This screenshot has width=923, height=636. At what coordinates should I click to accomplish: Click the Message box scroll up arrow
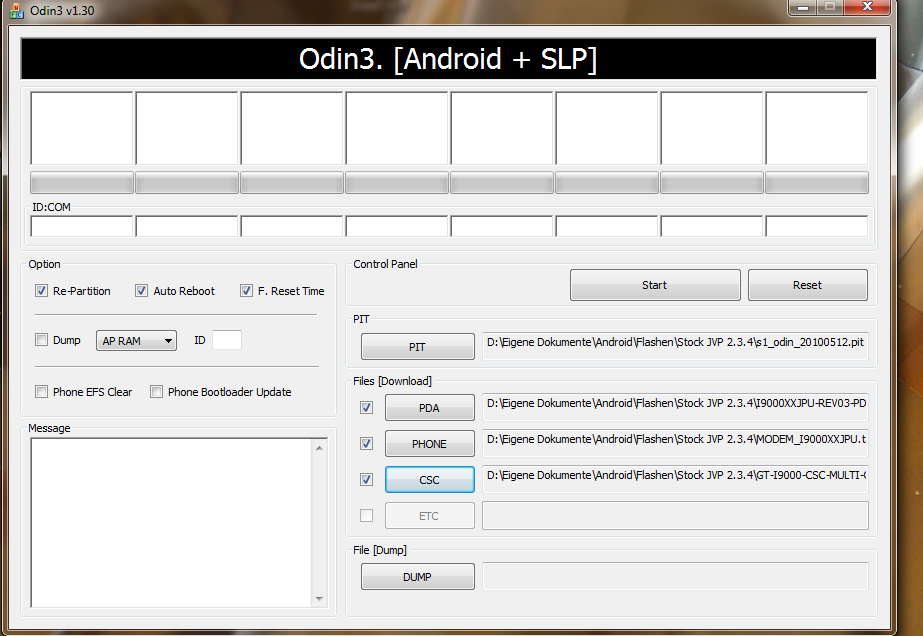point(319,448)
